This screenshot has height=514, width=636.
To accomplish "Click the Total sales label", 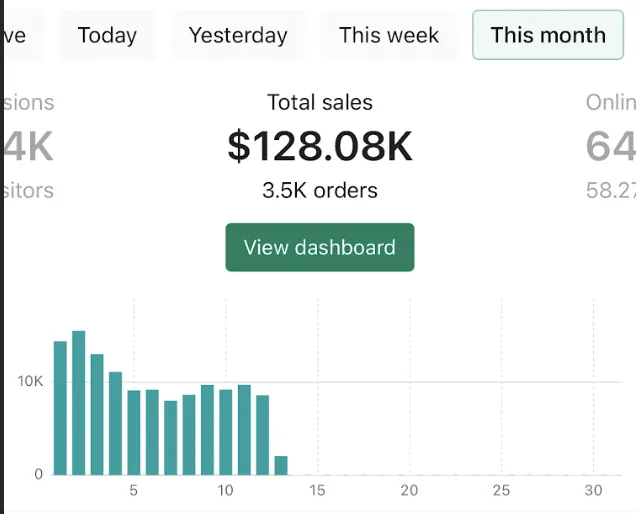I will [320, 102].
